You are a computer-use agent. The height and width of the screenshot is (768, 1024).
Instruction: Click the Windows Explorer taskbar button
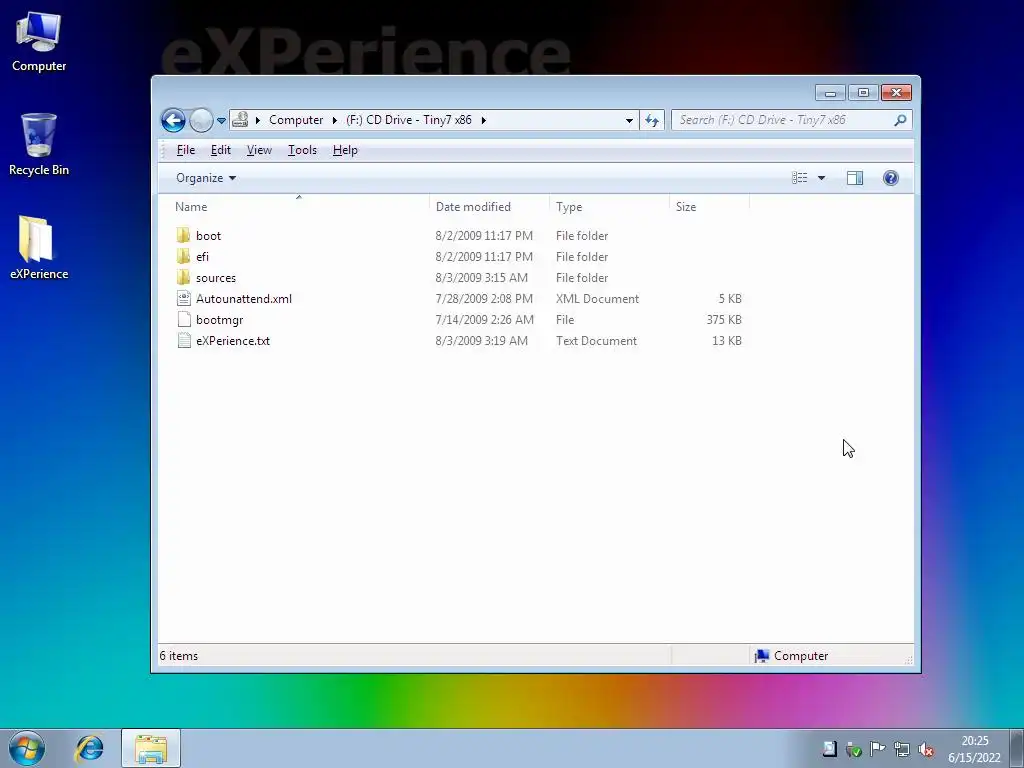pos(151,748)
